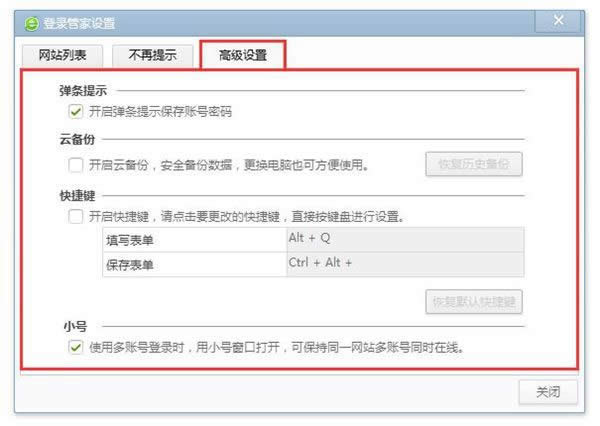
Task: Click the green 360 browser logo icon
Action: [31, 24]
